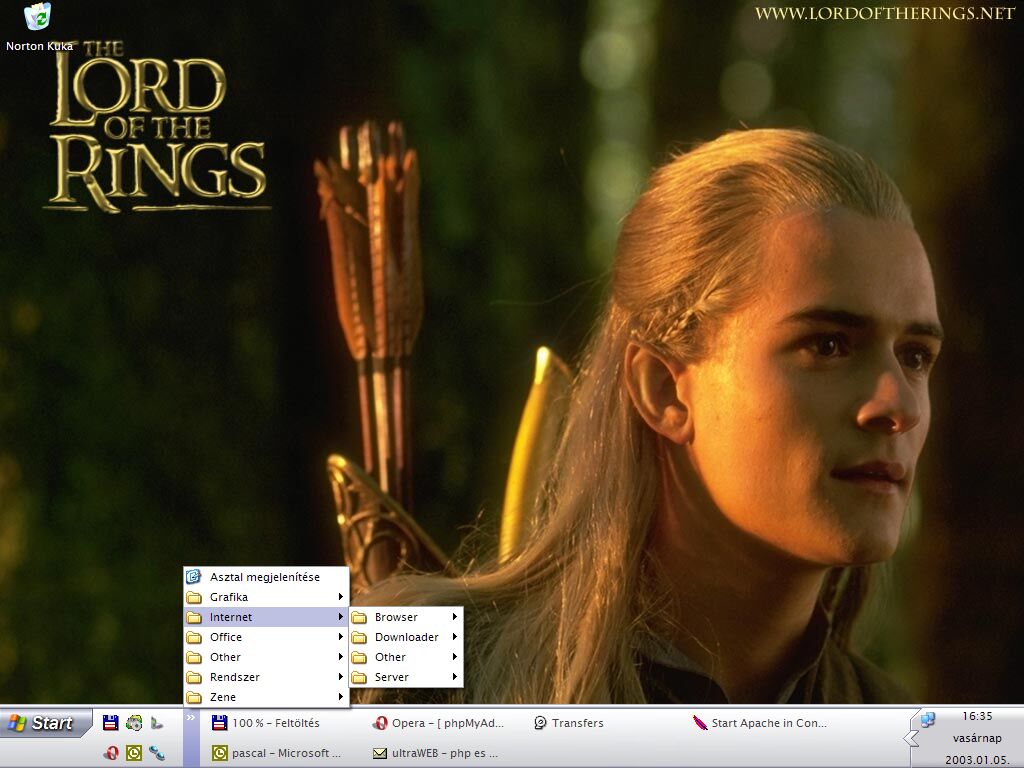Click the green globe quick launch icon
The width and height of the screenshot is (1024, 768).
click(x=133, y=723)
